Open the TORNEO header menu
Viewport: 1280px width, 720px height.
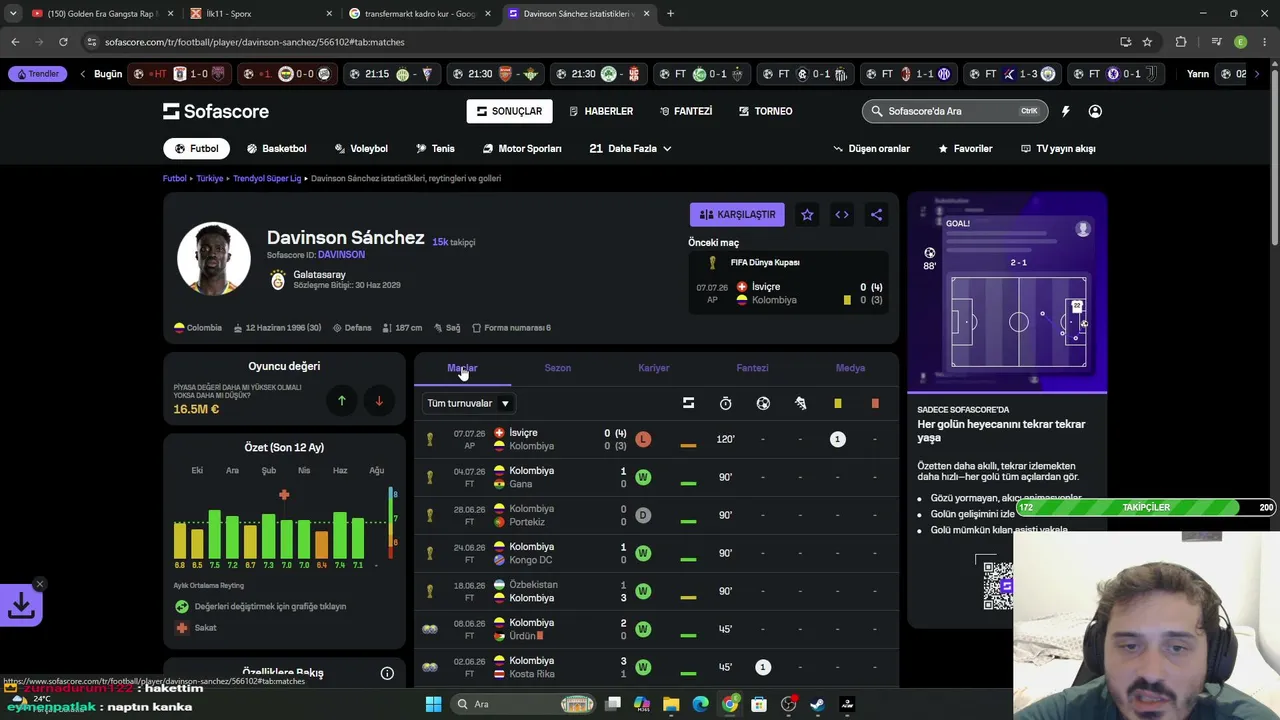pos(765,111)
